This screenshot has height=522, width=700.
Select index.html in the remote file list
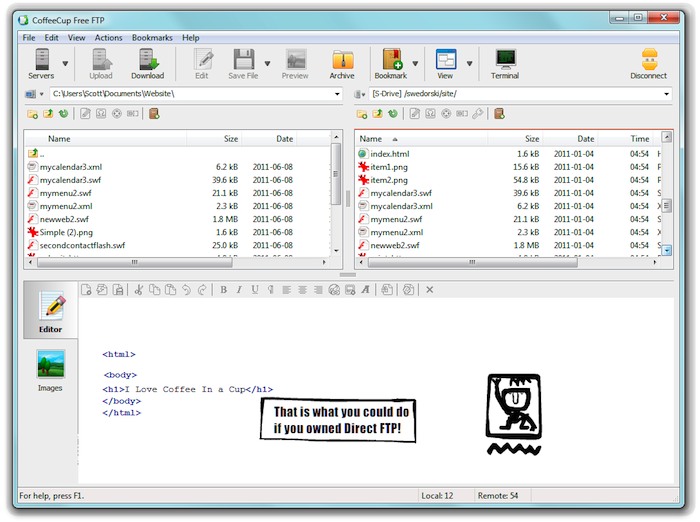point(389,154)
